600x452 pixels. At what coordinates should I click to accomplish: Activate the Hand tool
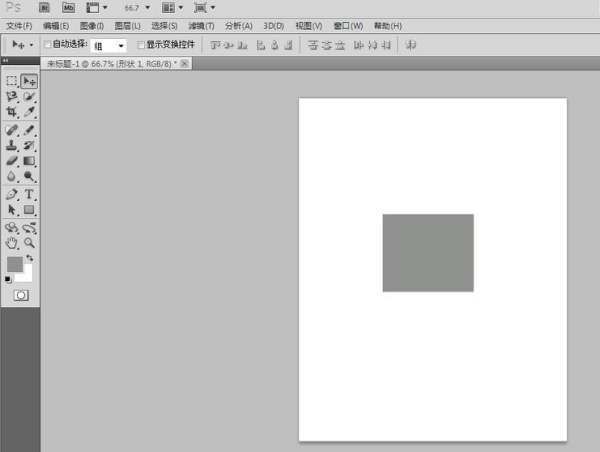[12, 243]
